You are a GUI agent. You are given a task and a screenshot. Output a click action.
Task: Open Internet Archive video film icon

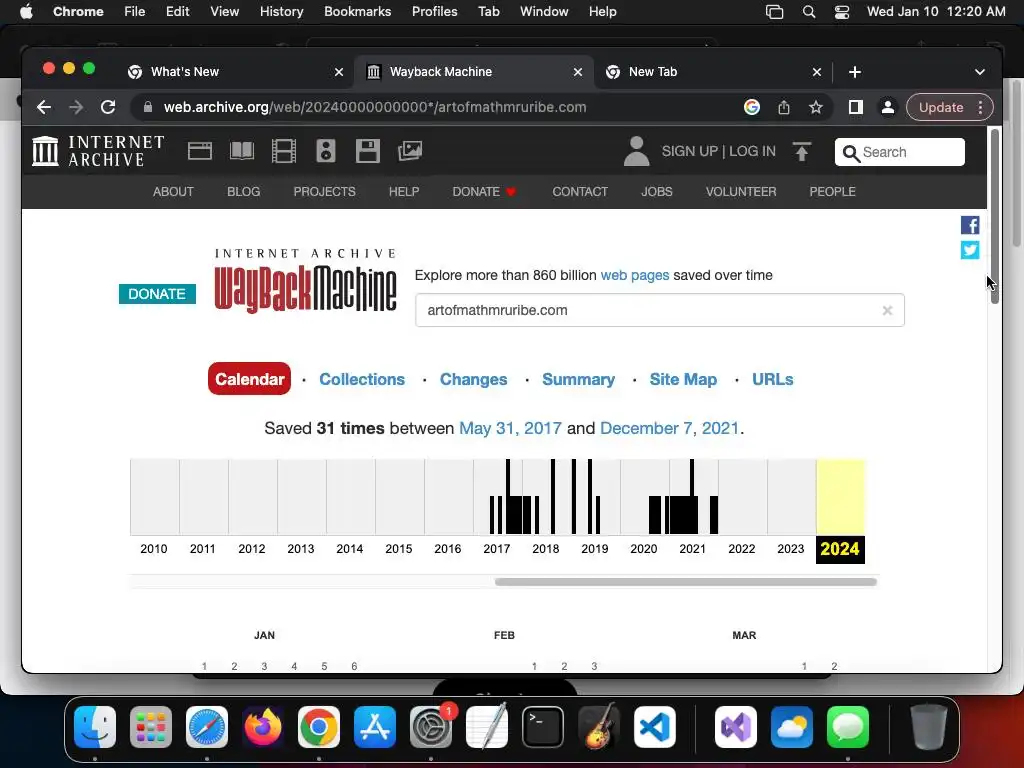(x=284, y=152)
